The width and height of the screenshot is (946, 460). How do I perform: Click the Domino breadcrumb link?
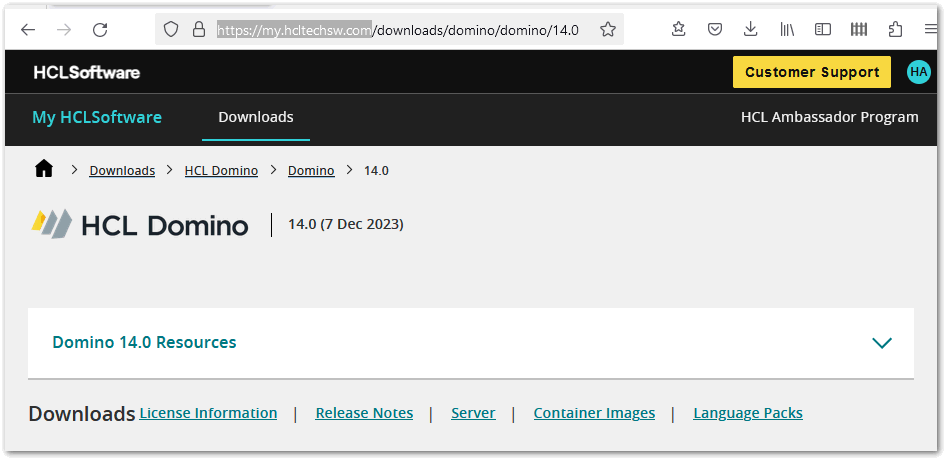311,171
